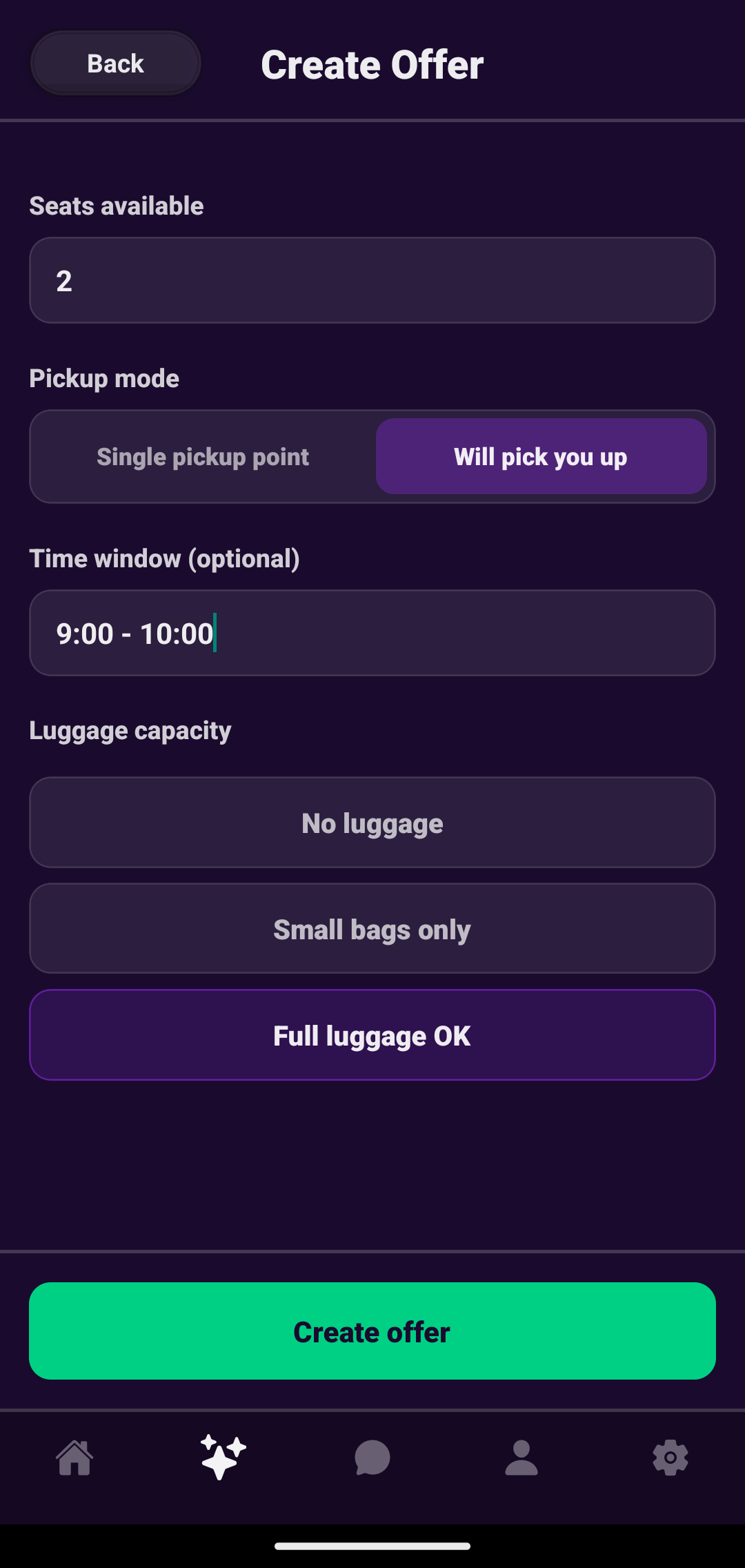Viewport: 745px width, 1568px height.
Task: Focus the Seats available input field
Action: (x=372, y=281)
